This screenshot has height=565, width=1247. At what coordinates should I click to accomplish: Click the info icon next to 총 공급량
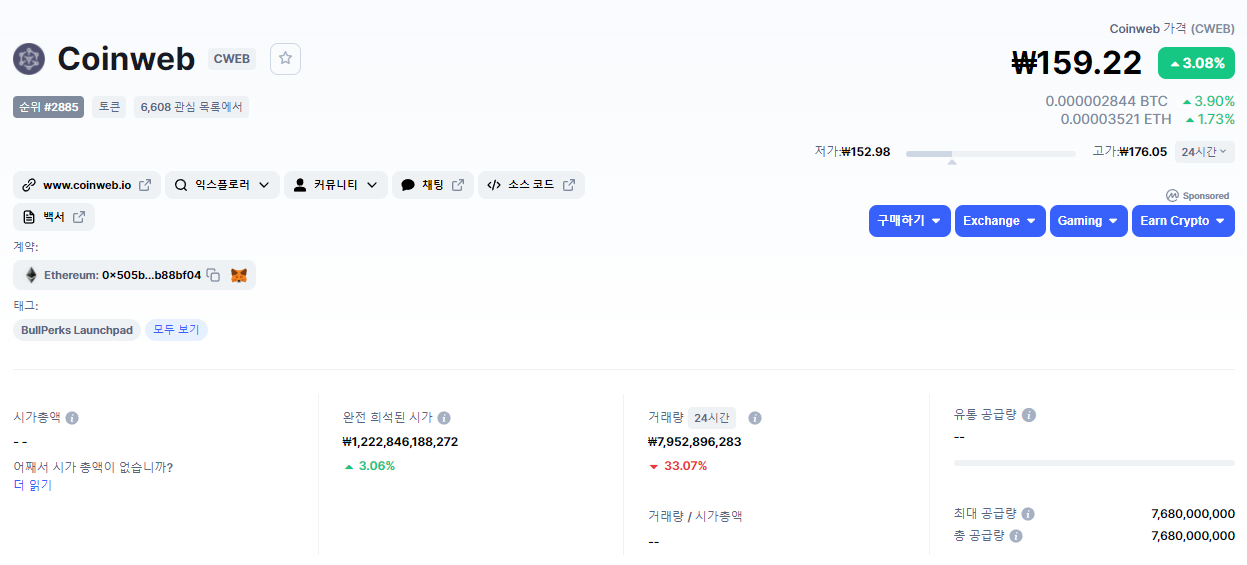(x=1016, y=536)
